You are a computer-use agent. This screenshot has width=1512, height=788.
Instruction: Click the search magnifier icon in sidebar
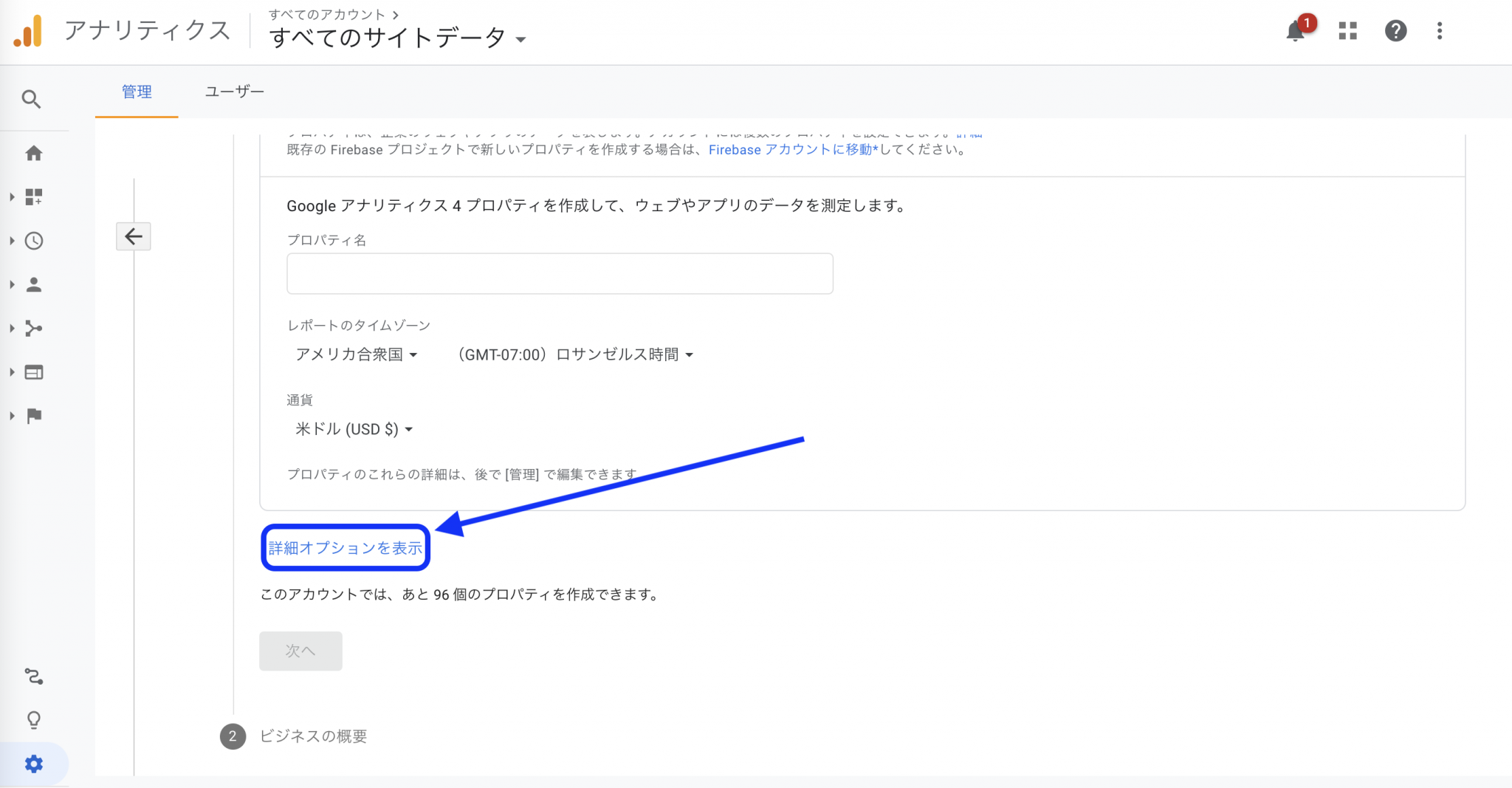tap(31, 99)
